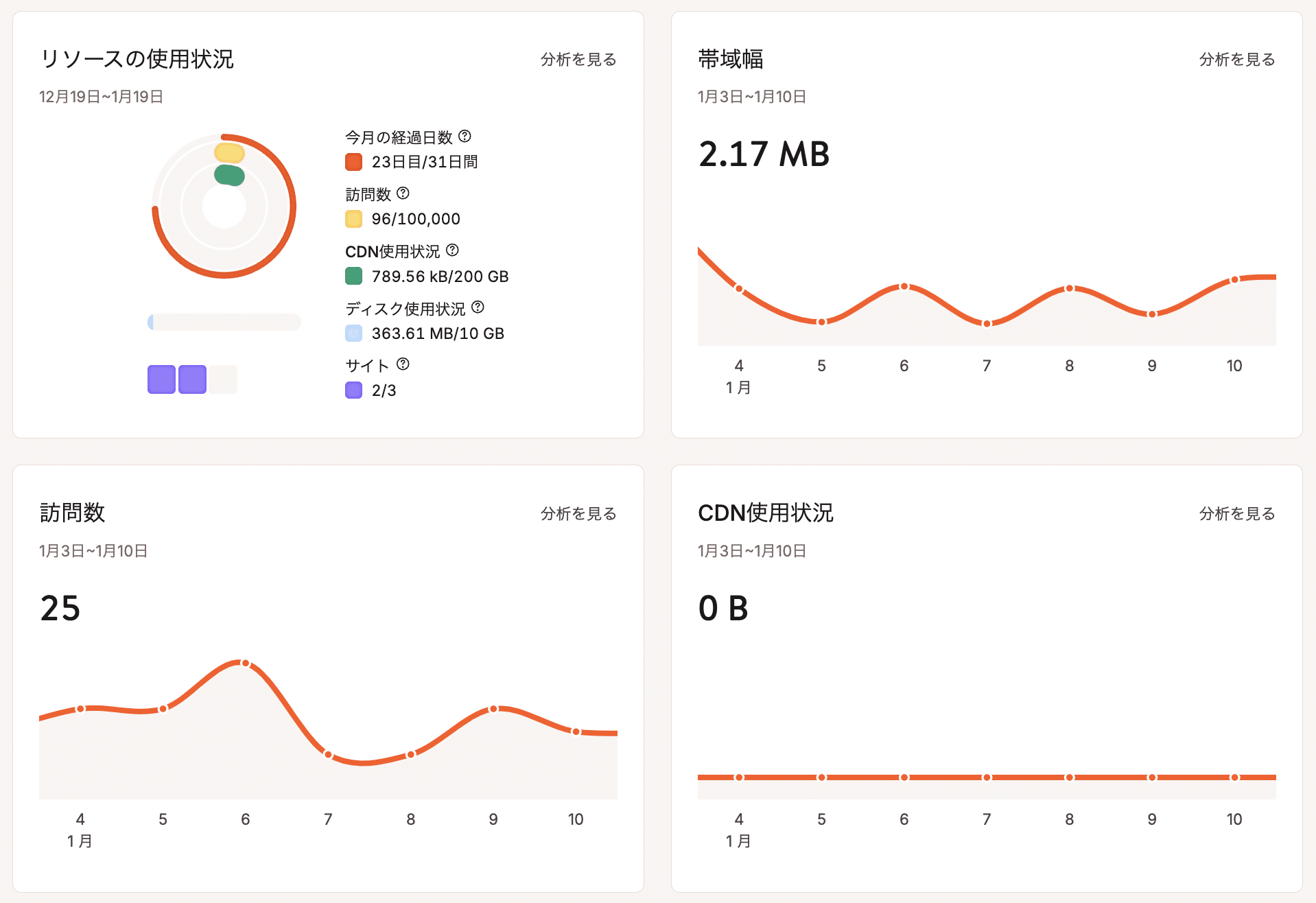This screenshot has height=903, width=1316.
Task: Click the 96/100,000 visits value
Action: tap(416, 219)
